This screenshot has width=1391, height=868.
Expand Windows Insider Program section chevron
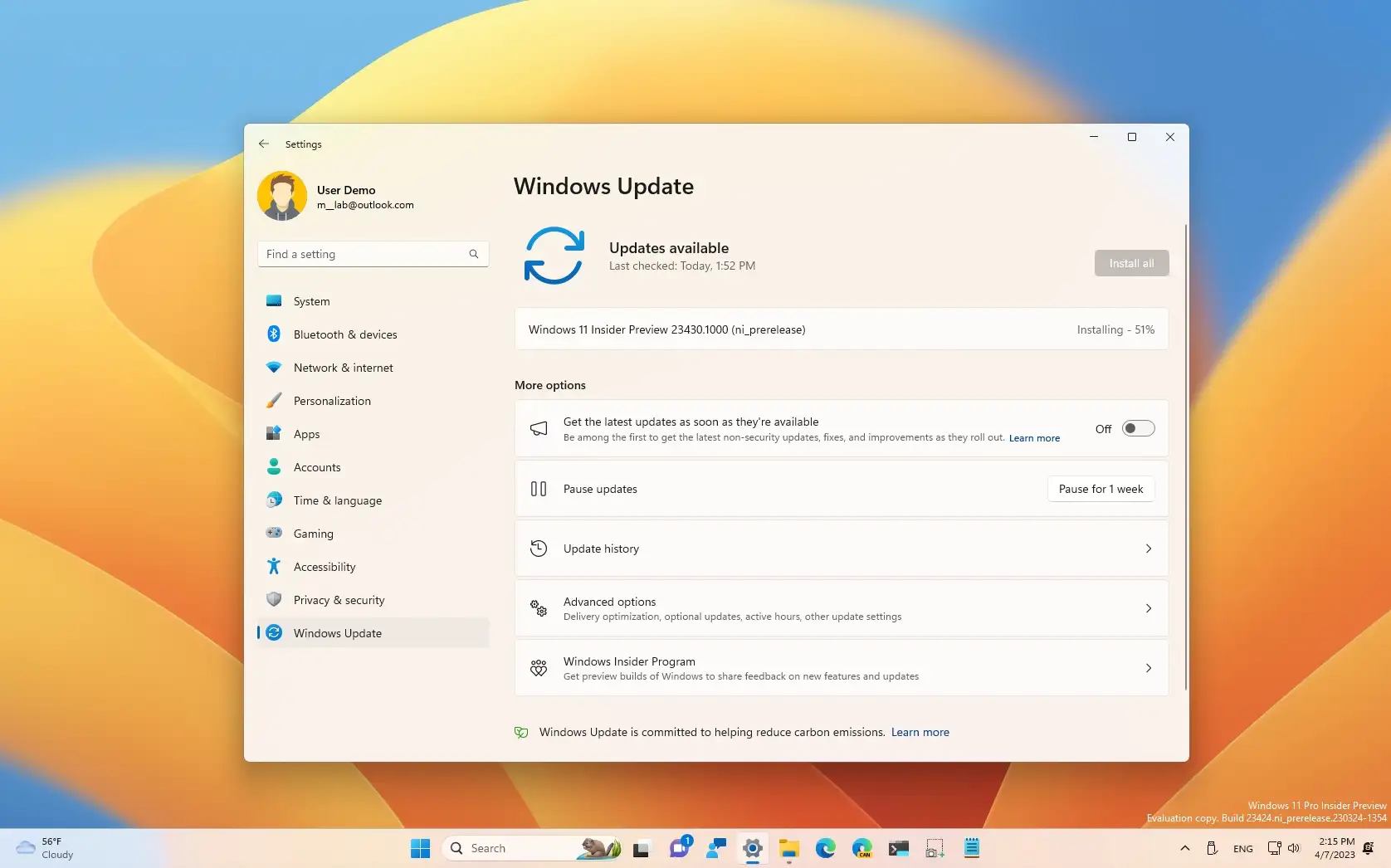tap(1149, 668)
